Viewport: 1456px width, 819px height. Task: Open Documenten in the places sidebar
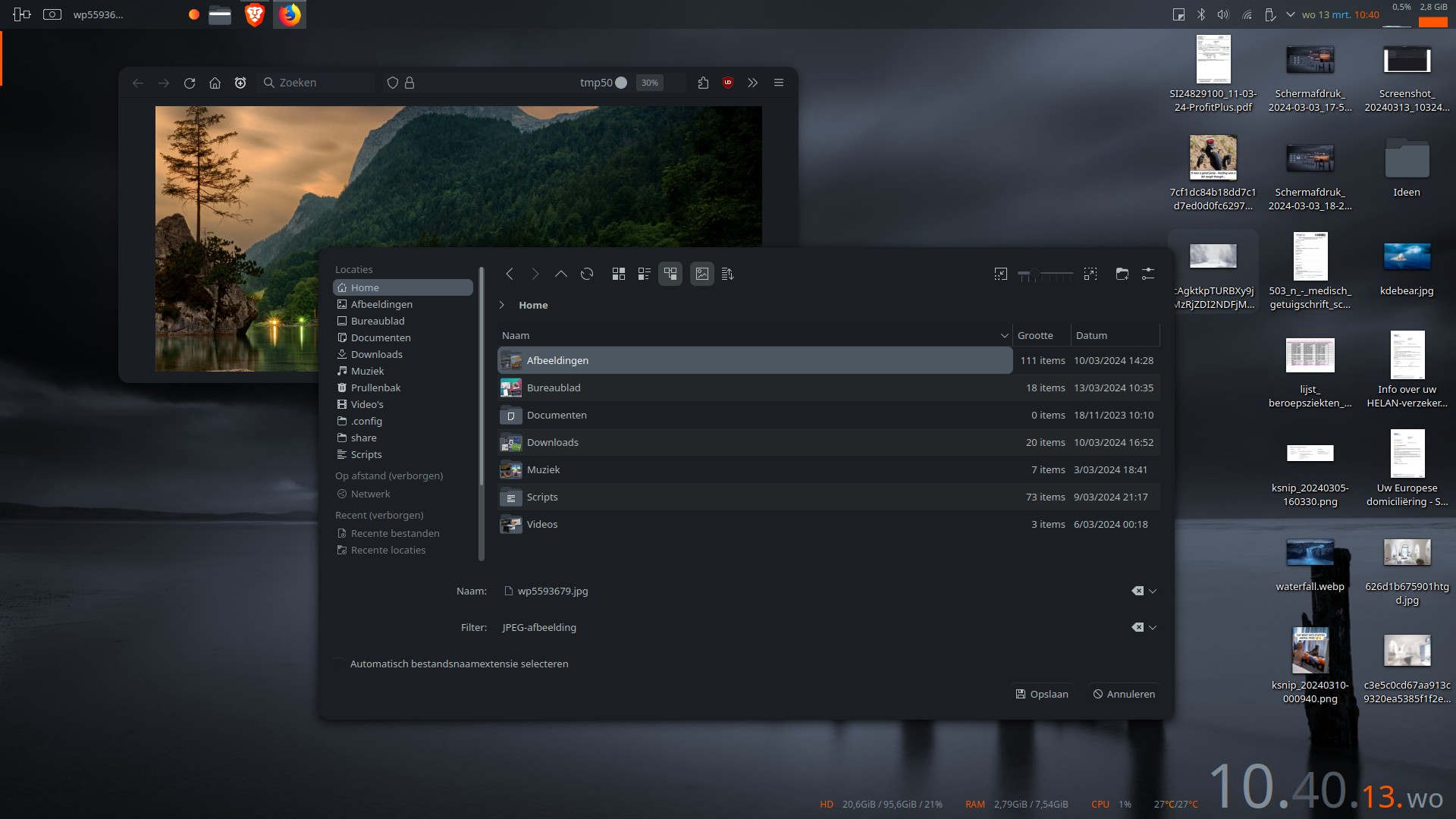[403, 337]
